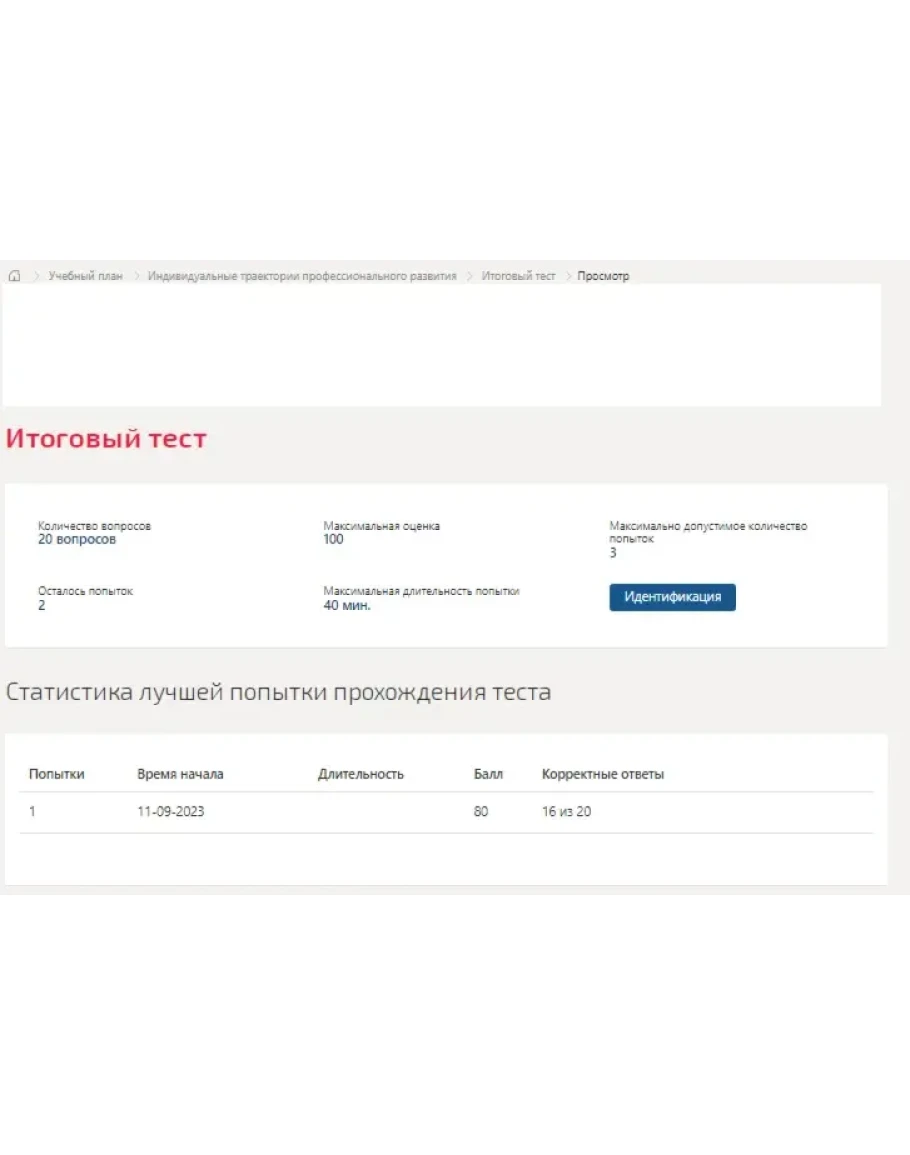Select the 'Просмотр' breadcrumb item
Screen dimensions: 910x1155
[x=603, y=276]
